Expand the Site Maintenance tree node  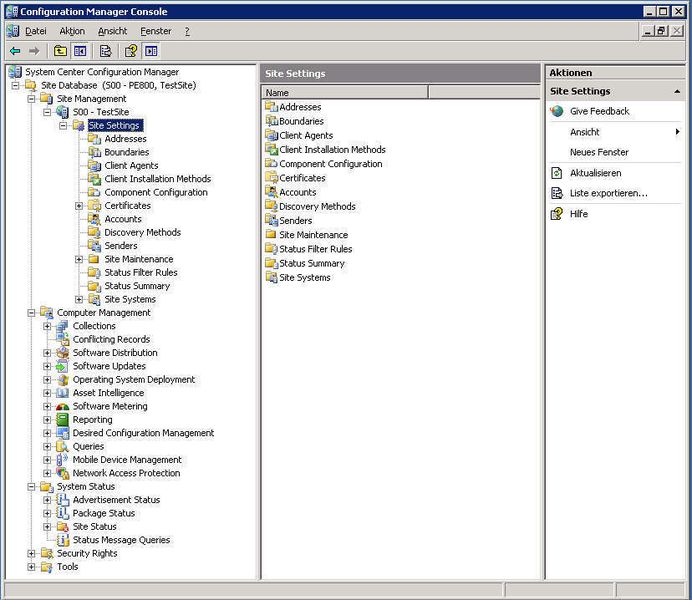coord(79,259)
